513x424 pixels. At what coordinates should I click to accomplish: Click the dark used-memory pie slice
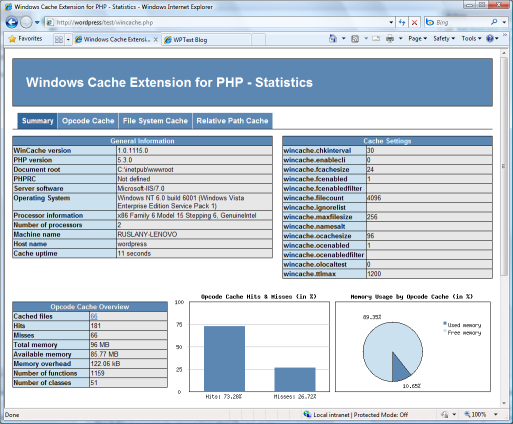point(399,369)
